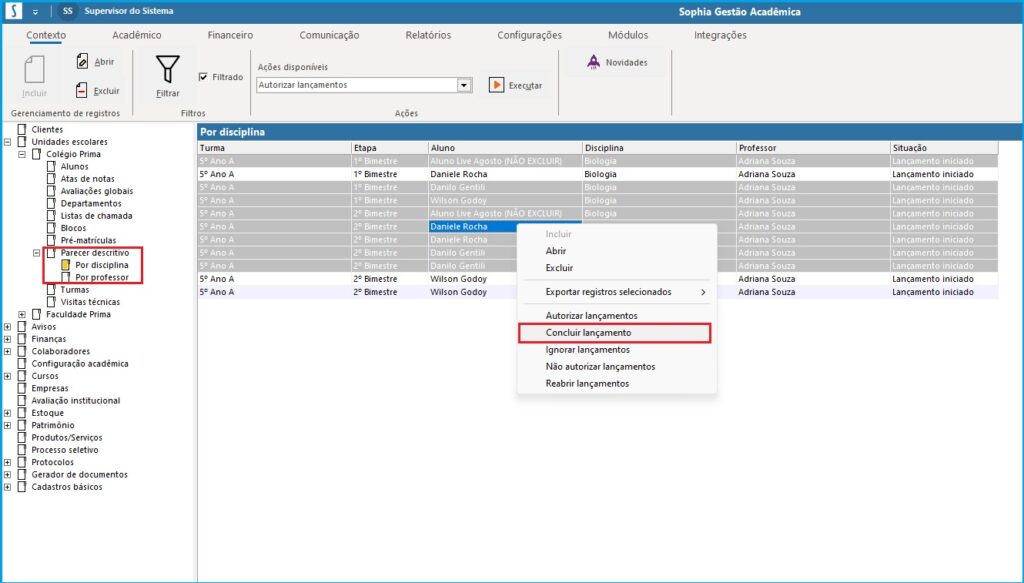Click the yellow page icon beside Por disciplina
1024x583 pixels.
tap(65, 265)
